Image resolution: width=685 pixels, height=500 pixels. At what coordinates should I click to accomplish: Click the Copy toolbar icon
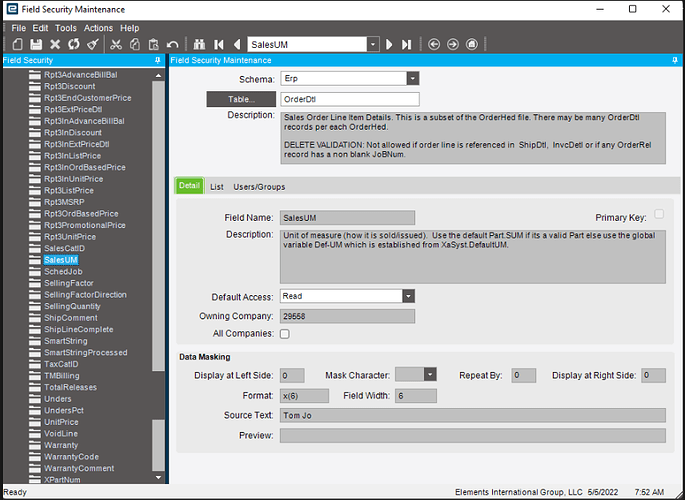click(135, 44)
